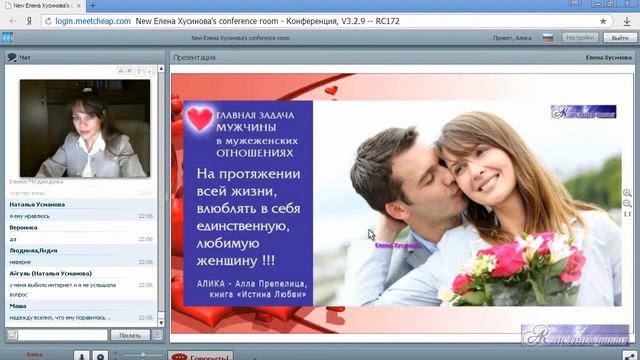640x360 pixels.
Task: Click the Выйти logout button
Action: [620, 38]
